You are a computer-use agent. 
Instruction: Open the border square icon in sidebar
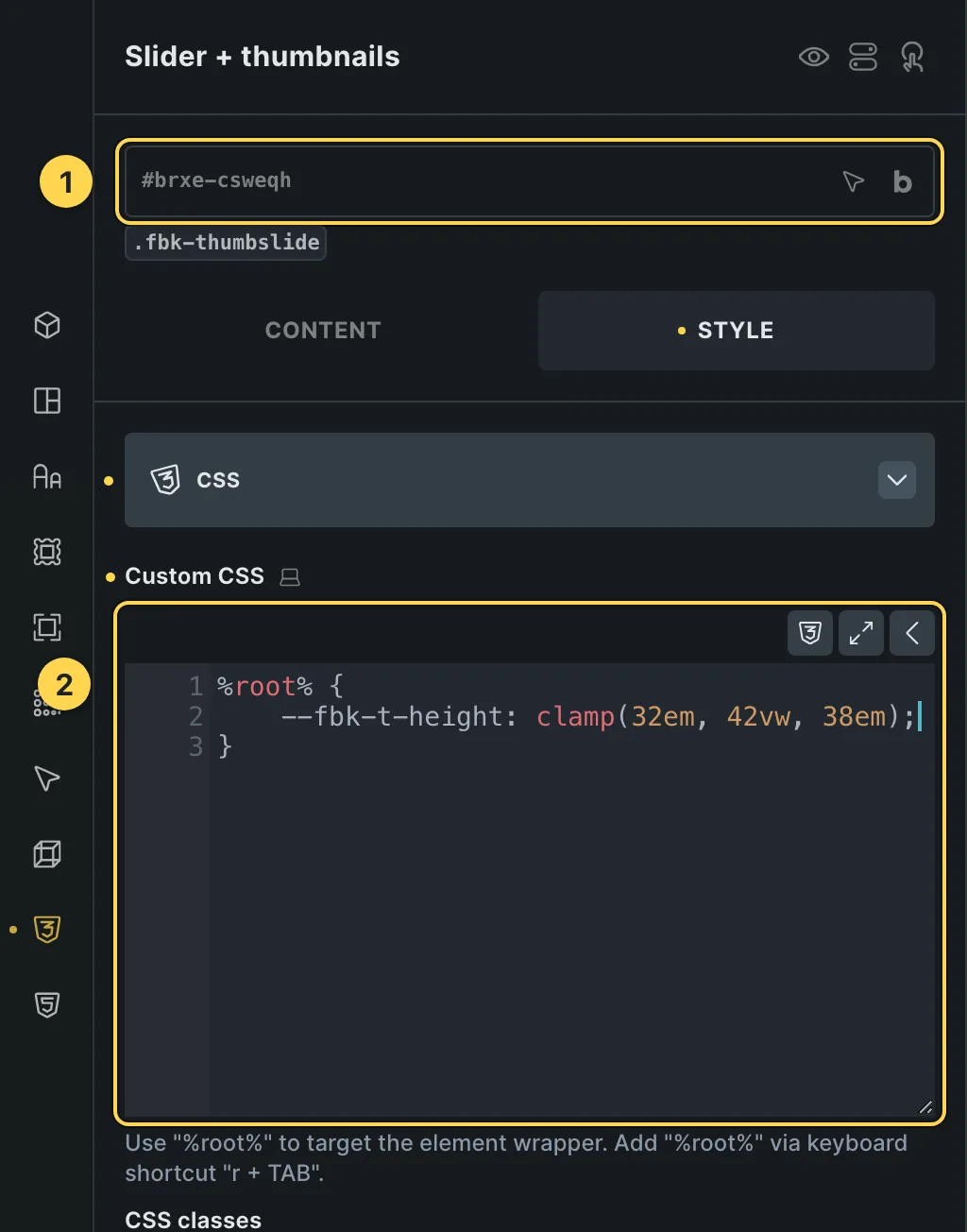click(x=47, y=627)
